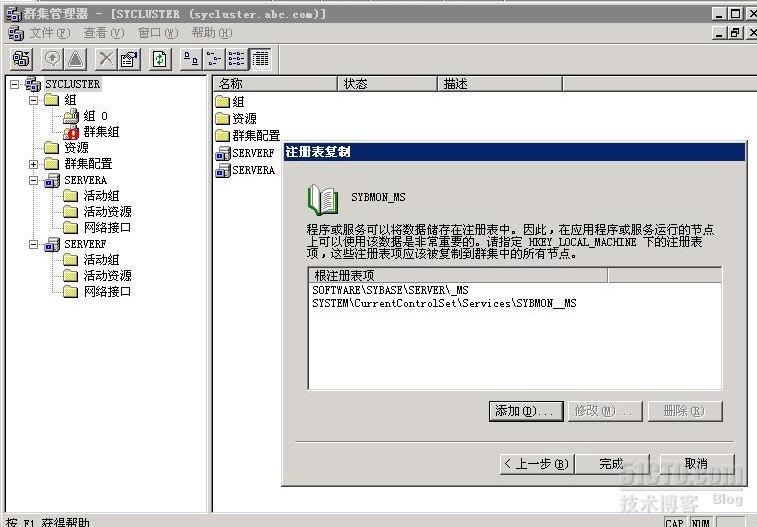757x527 pixels.
Task: Click the 根注册表项 column header
Action: pos(458,276)
